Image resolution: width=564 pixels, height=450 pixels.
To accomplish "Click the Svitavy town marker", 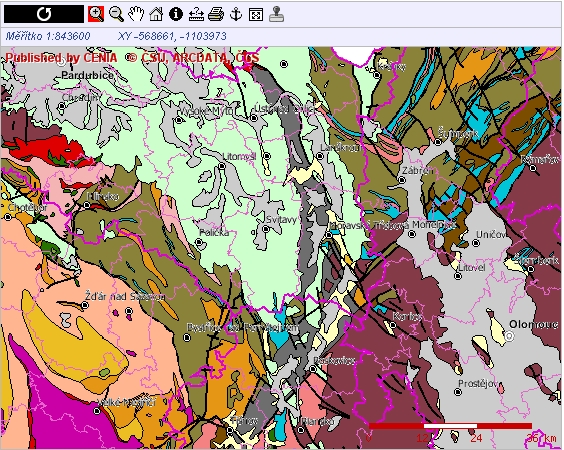I will (x=266, y=229).
